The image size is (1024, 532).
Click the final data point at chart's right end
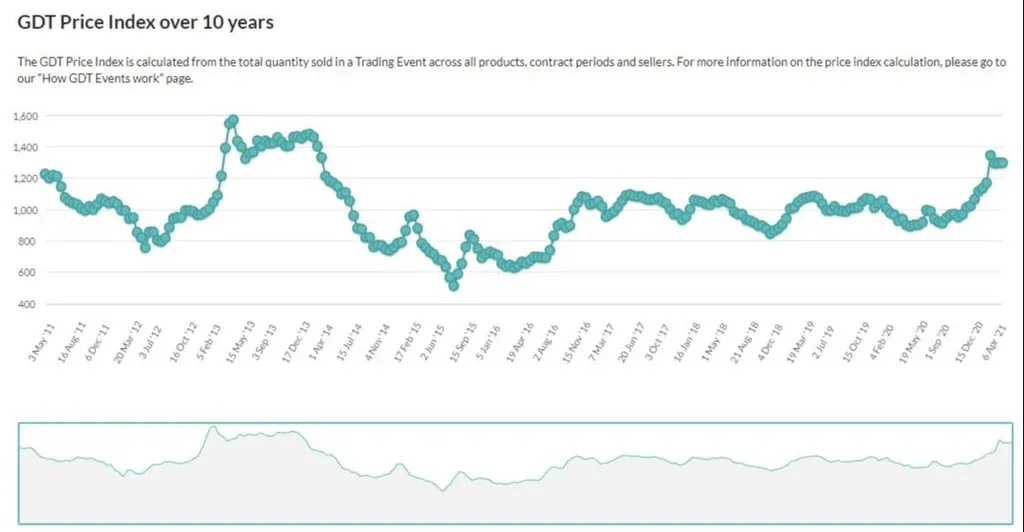click(x=1003, y=163)
